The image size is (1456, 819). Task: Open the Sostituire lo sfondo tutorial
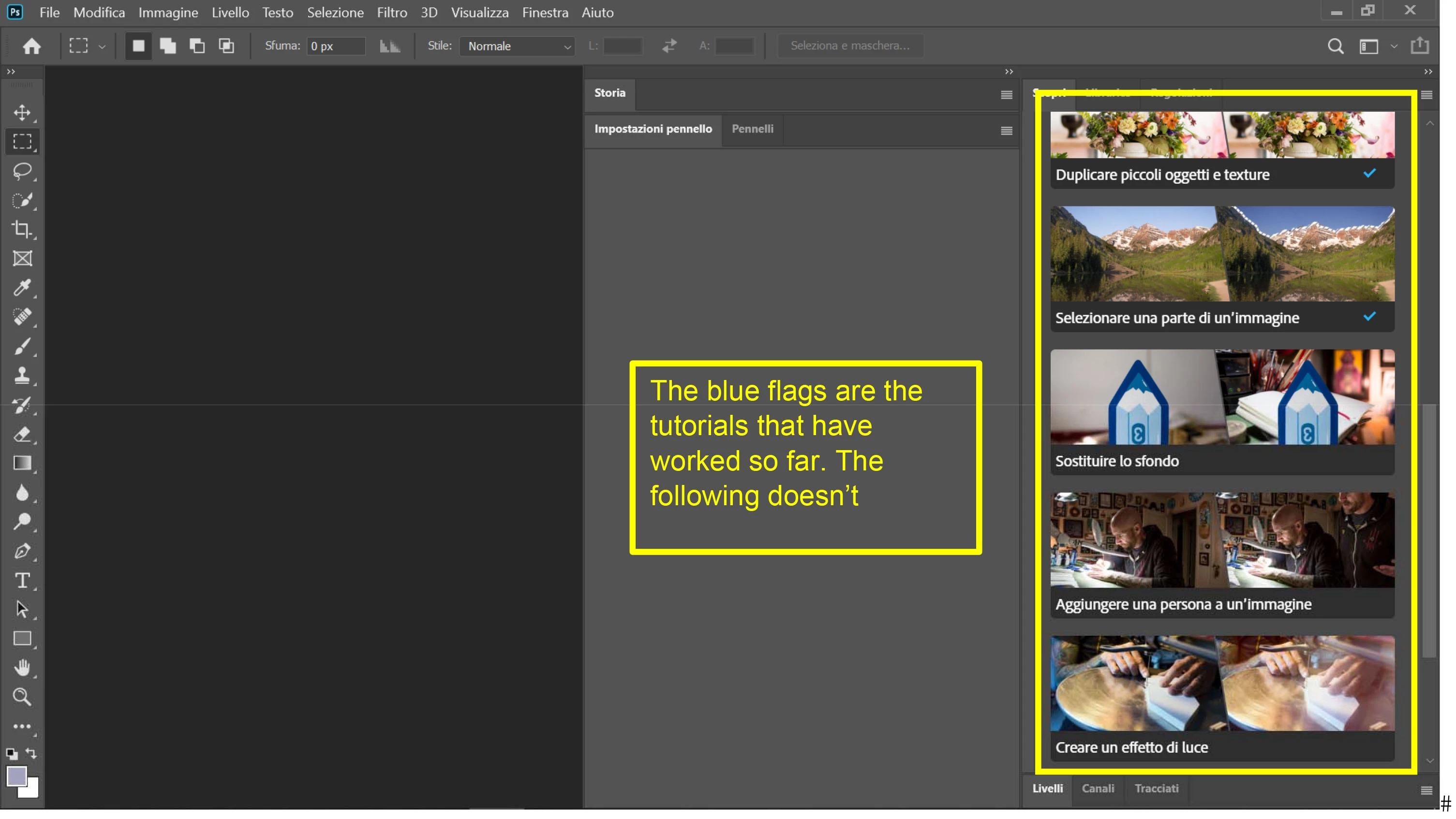click(x=1222, y=411)
